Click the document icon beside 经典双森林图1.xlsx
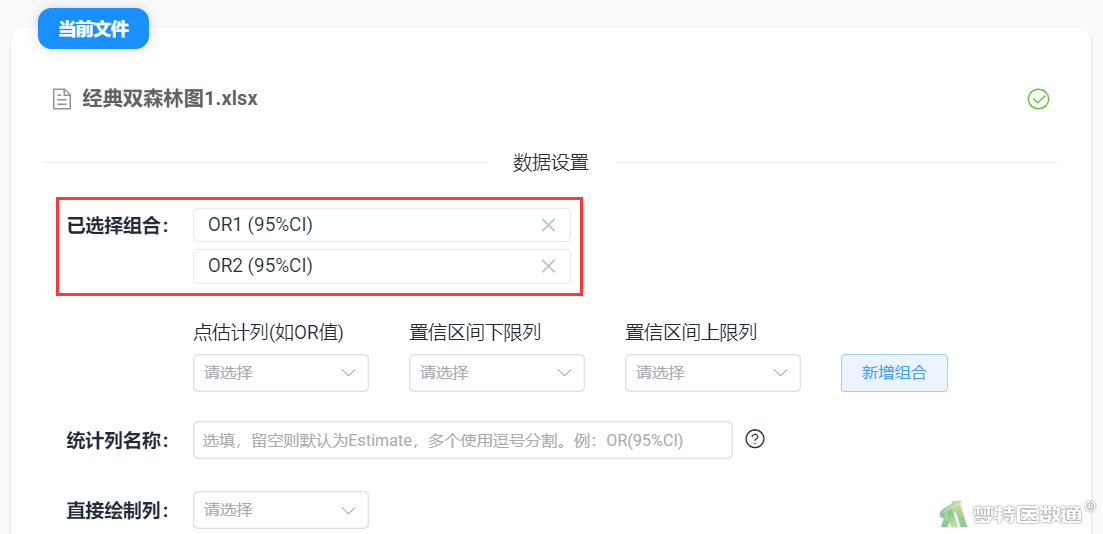The image size is (1103, 534). click(63, 99)
